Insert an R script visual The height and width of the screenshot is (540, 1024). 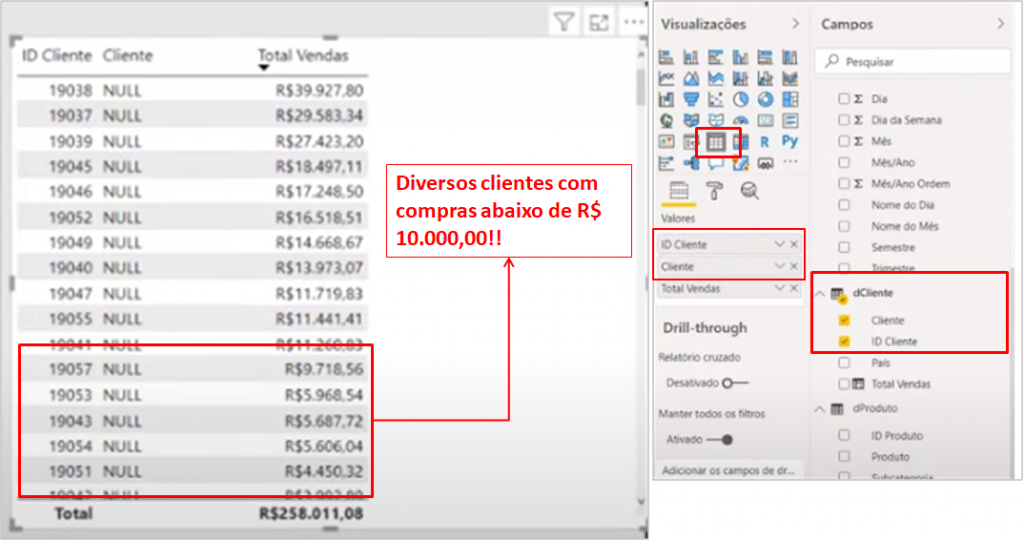click(x=765, y=142)
